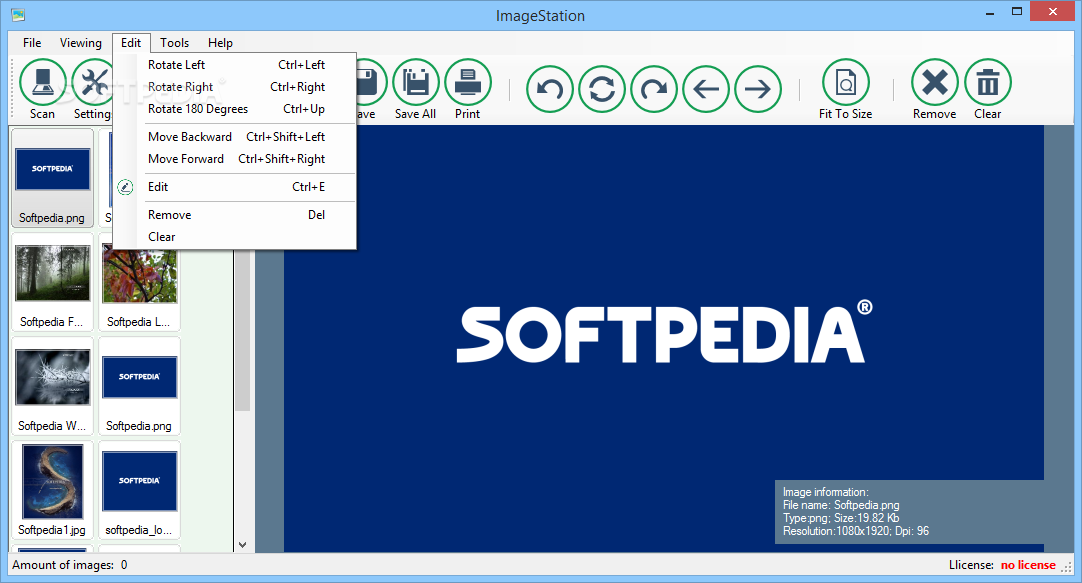Close the open Edit menu tab
Viewport: 1082px width, 583px height.
131,43
